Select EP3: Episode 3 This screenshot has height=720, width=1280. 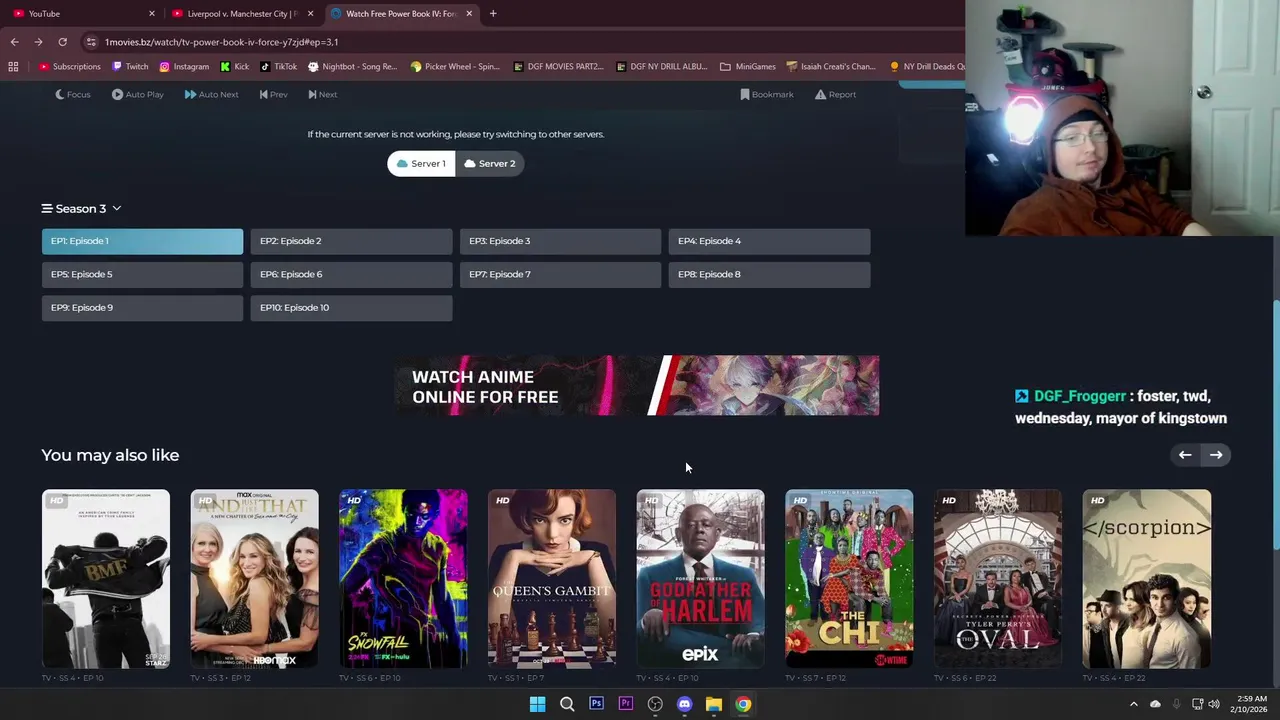point(560,241)
